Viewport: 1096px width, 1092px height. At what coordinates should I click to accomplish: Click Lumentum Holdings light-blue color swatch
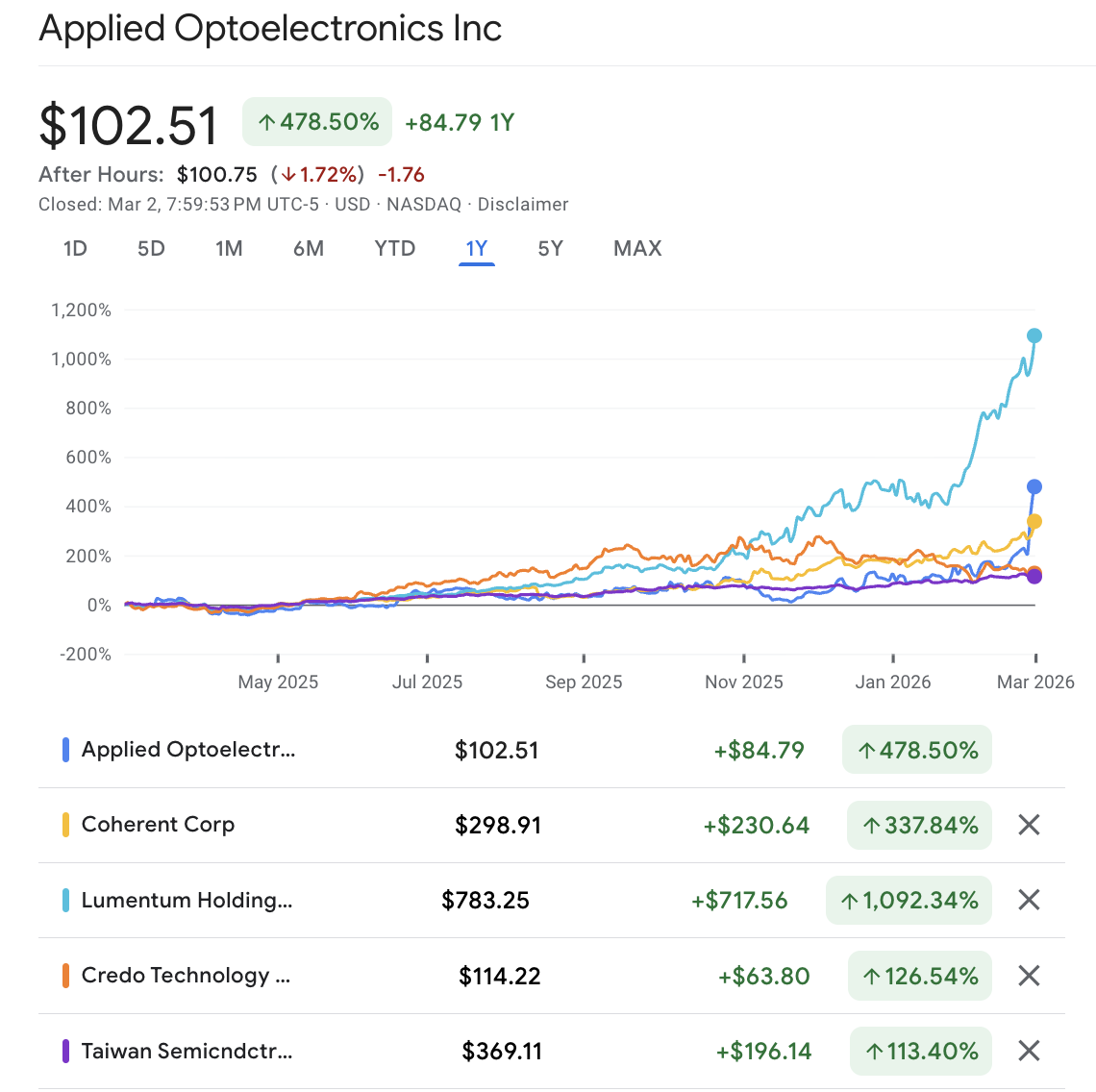[65, 901]
